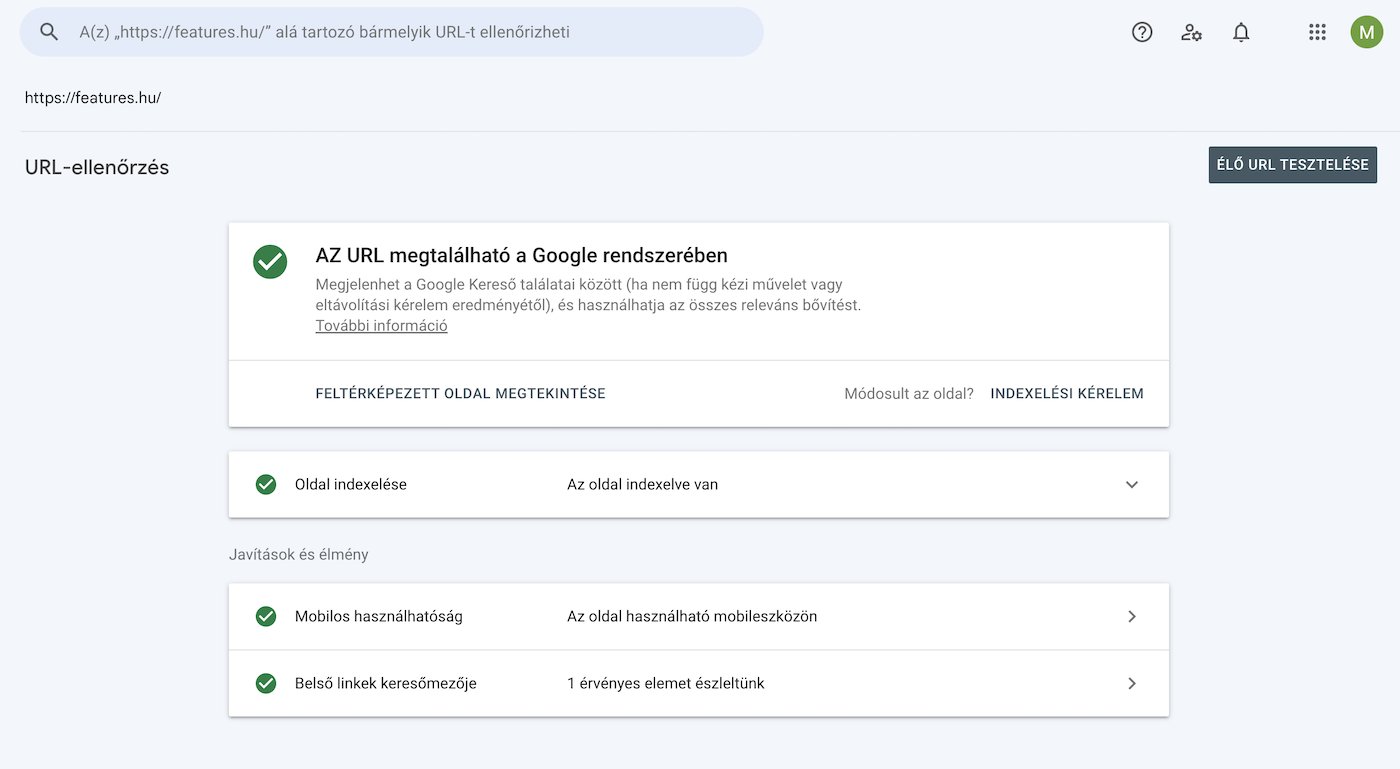Click the large green URL status checkmark

click(x=270, y=262)
